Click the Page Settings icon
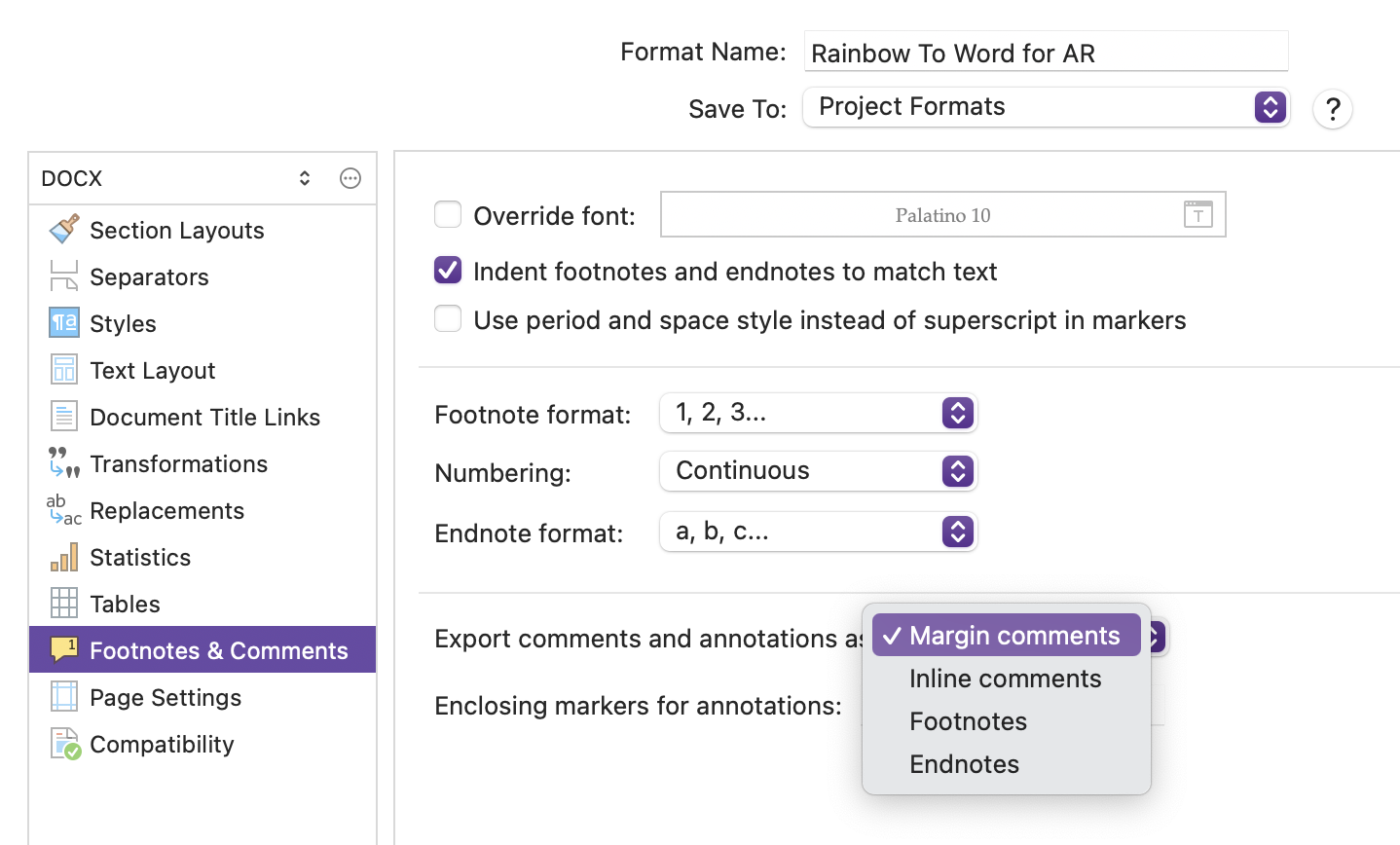Viewport: 1400px width, 845px height. pyautogui.click(x=64, y=697)
